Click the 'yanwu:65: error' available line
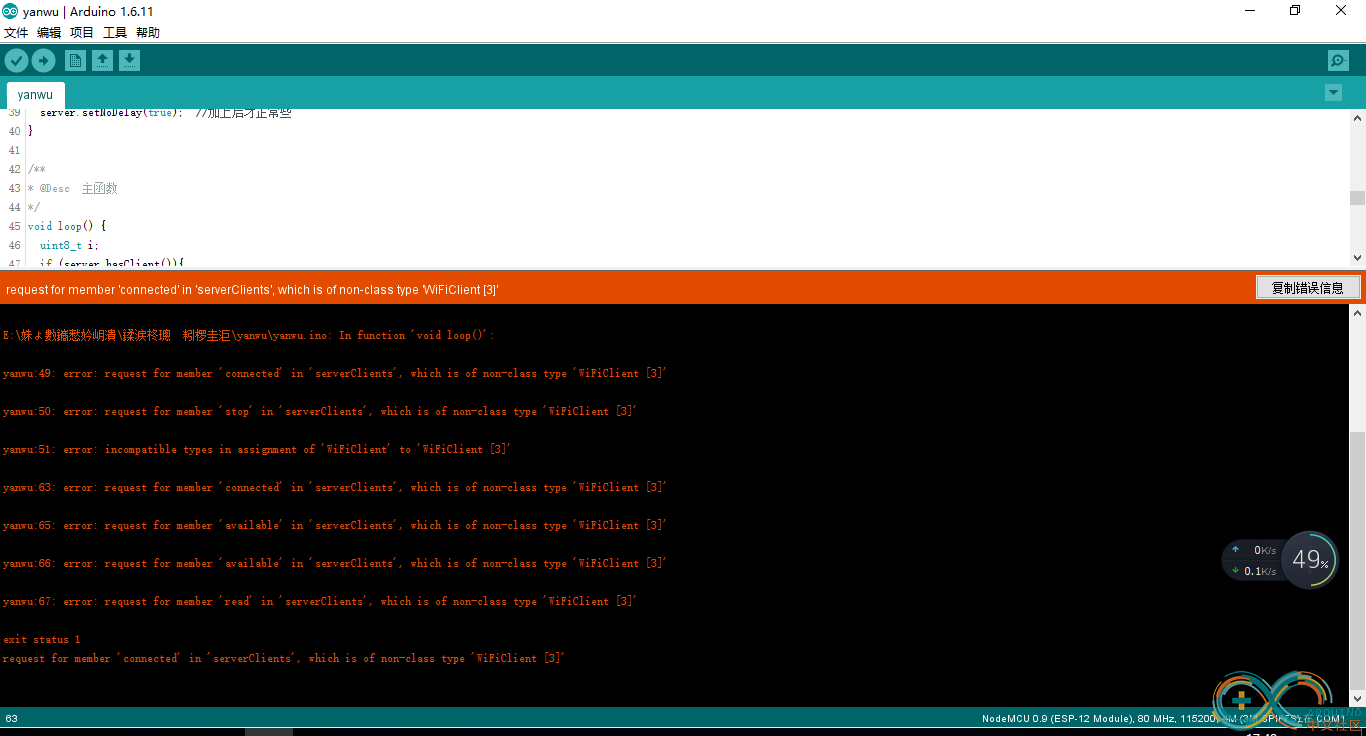This screenshot has width=1366, height=736. click(334, 526)
